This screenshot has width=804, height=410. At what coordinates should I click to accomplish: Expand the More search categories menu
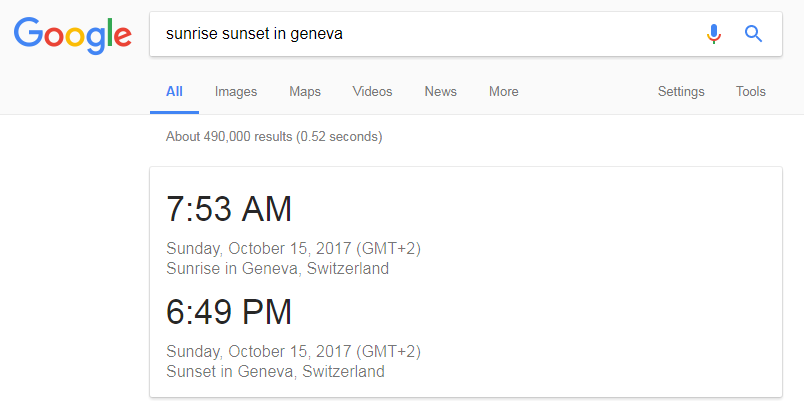tap(503, 92)
